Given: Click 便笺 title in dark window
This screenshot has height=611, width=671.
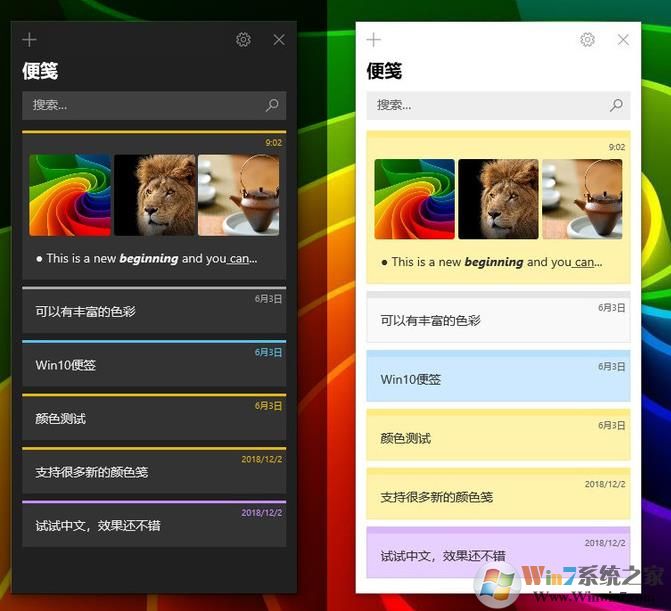Looking at the screenshot, I should (40, 71).
